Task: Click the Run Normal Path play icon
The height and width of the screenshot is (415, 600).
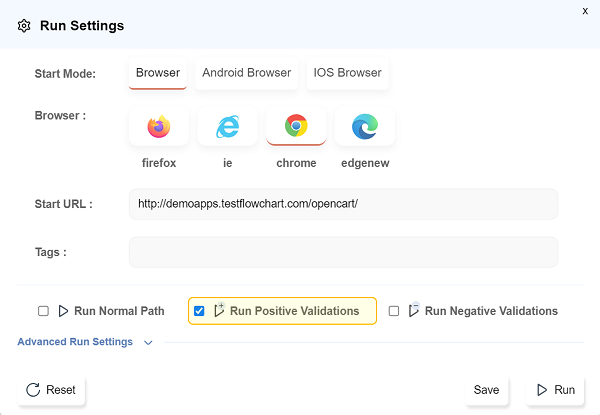Action: click(64, 311)
